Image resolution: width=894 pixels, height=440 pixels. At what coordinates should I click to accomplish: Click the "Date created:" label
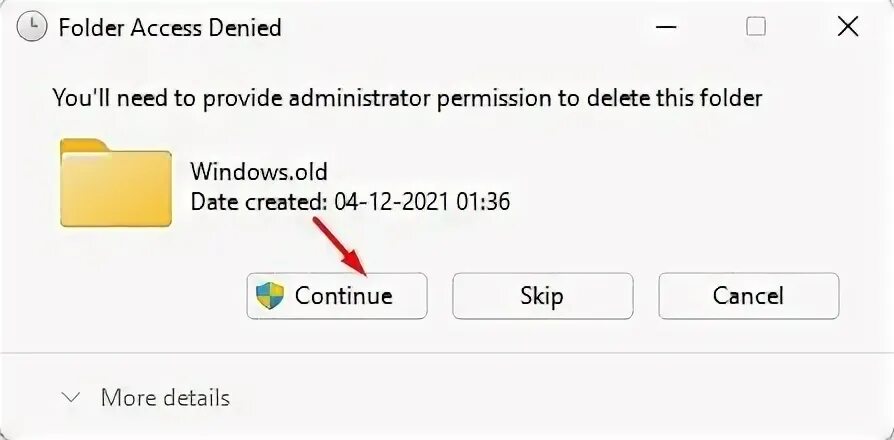coord(259,201)
